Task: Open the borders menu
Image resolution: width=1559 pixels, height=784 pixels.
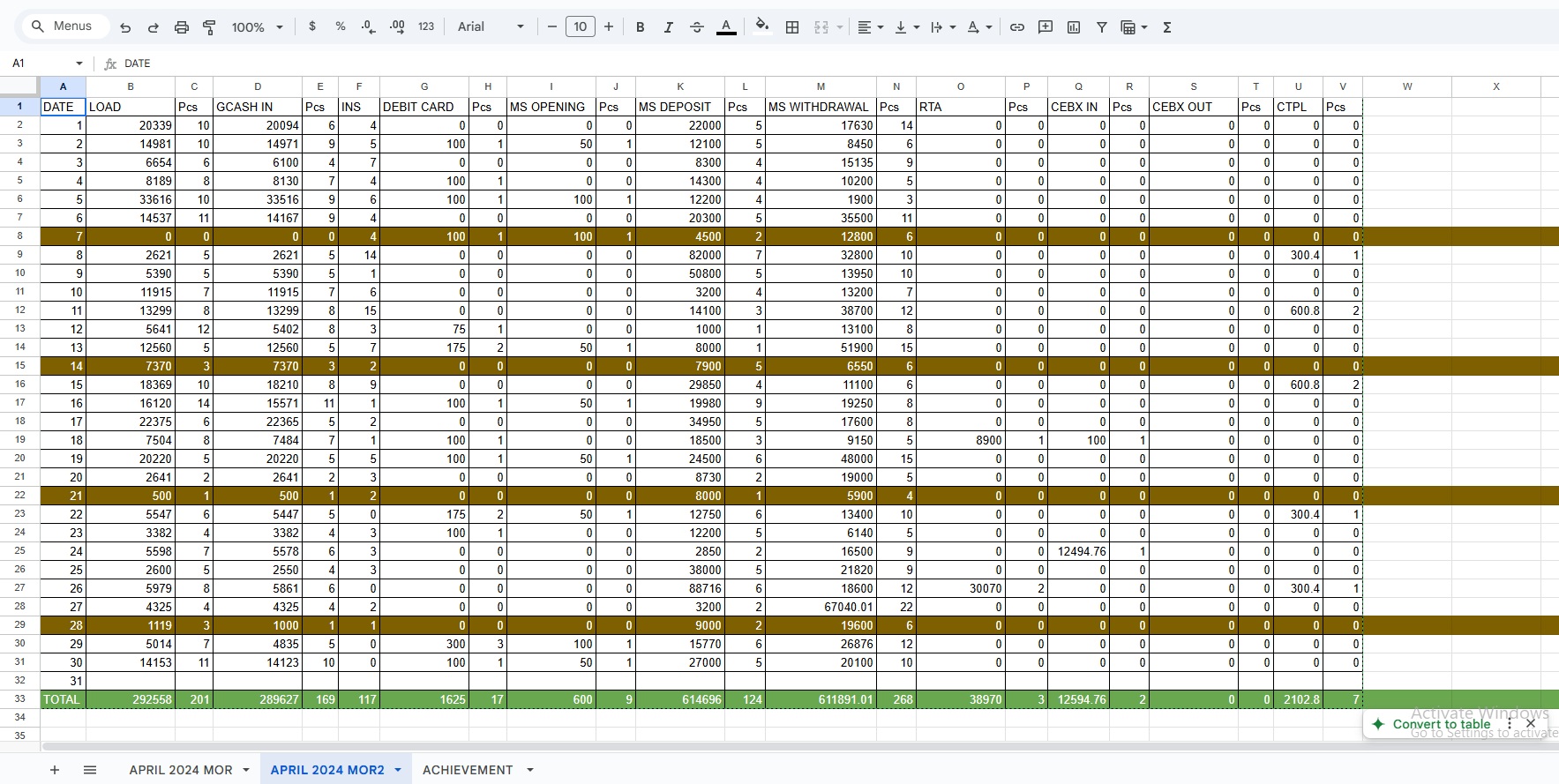Action: (x=792, y=27)
